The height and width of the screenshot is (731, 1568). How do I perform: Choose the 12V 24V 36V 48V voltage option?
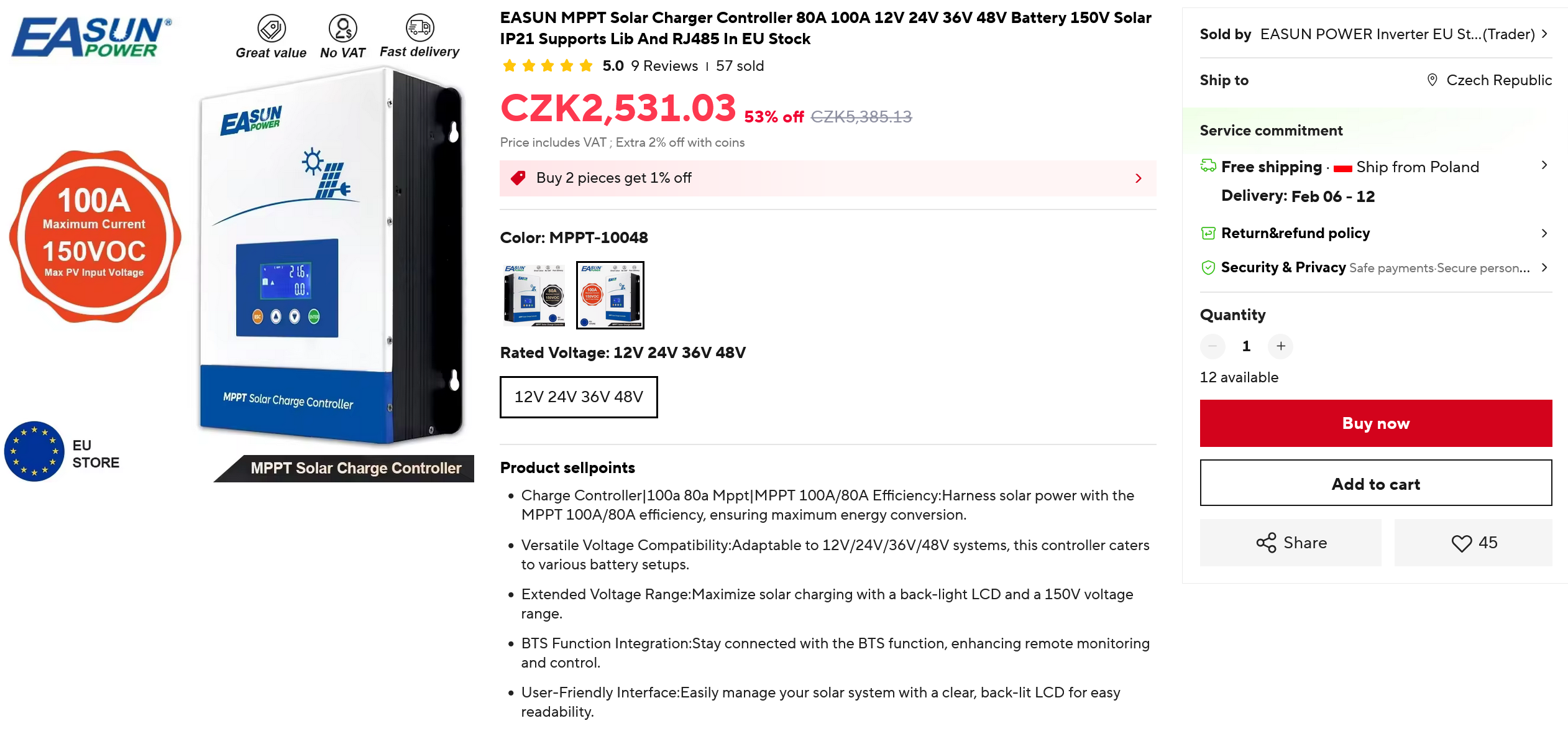(579, 397)
